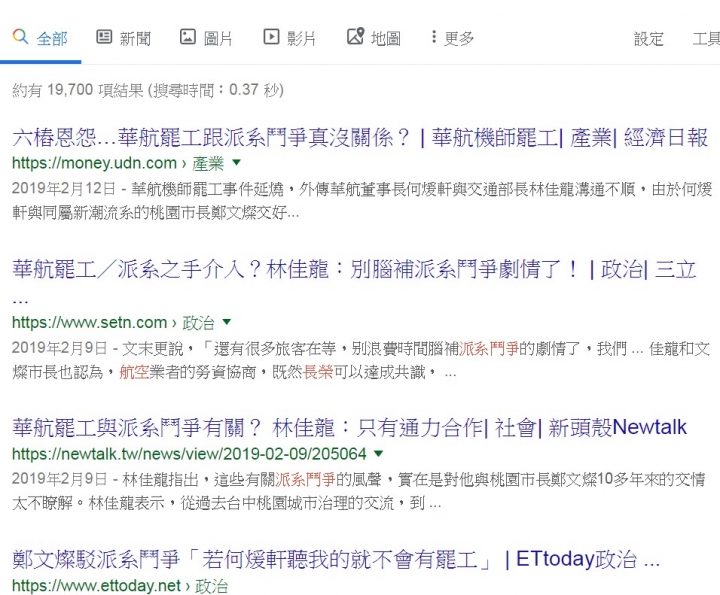Click the newspaper icon of 新聞 tab

point(104,37)
